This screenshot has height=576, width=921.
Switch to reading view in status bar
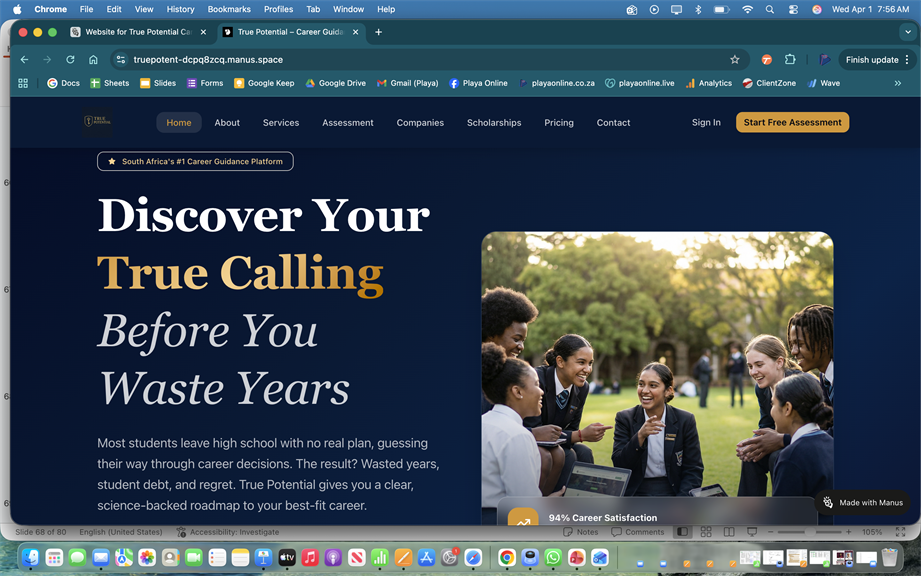click(729, 532)
